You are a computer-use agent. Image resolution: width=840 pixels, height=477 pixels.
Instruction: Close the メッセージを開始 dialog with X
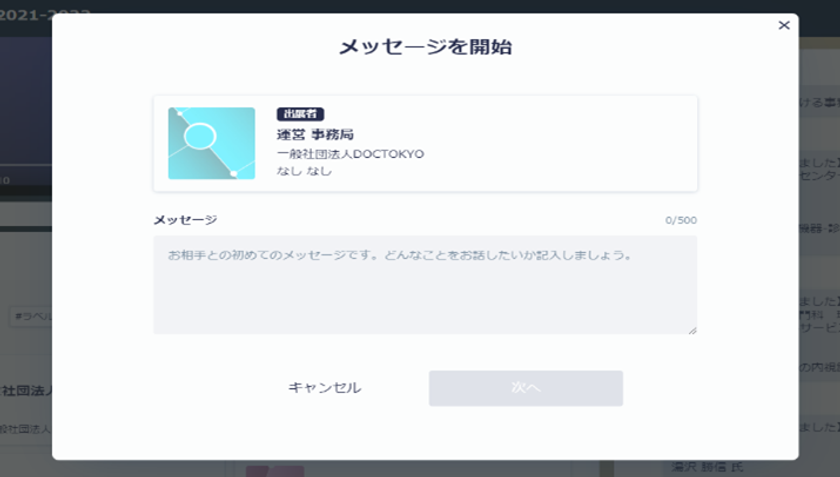point(784,26)
